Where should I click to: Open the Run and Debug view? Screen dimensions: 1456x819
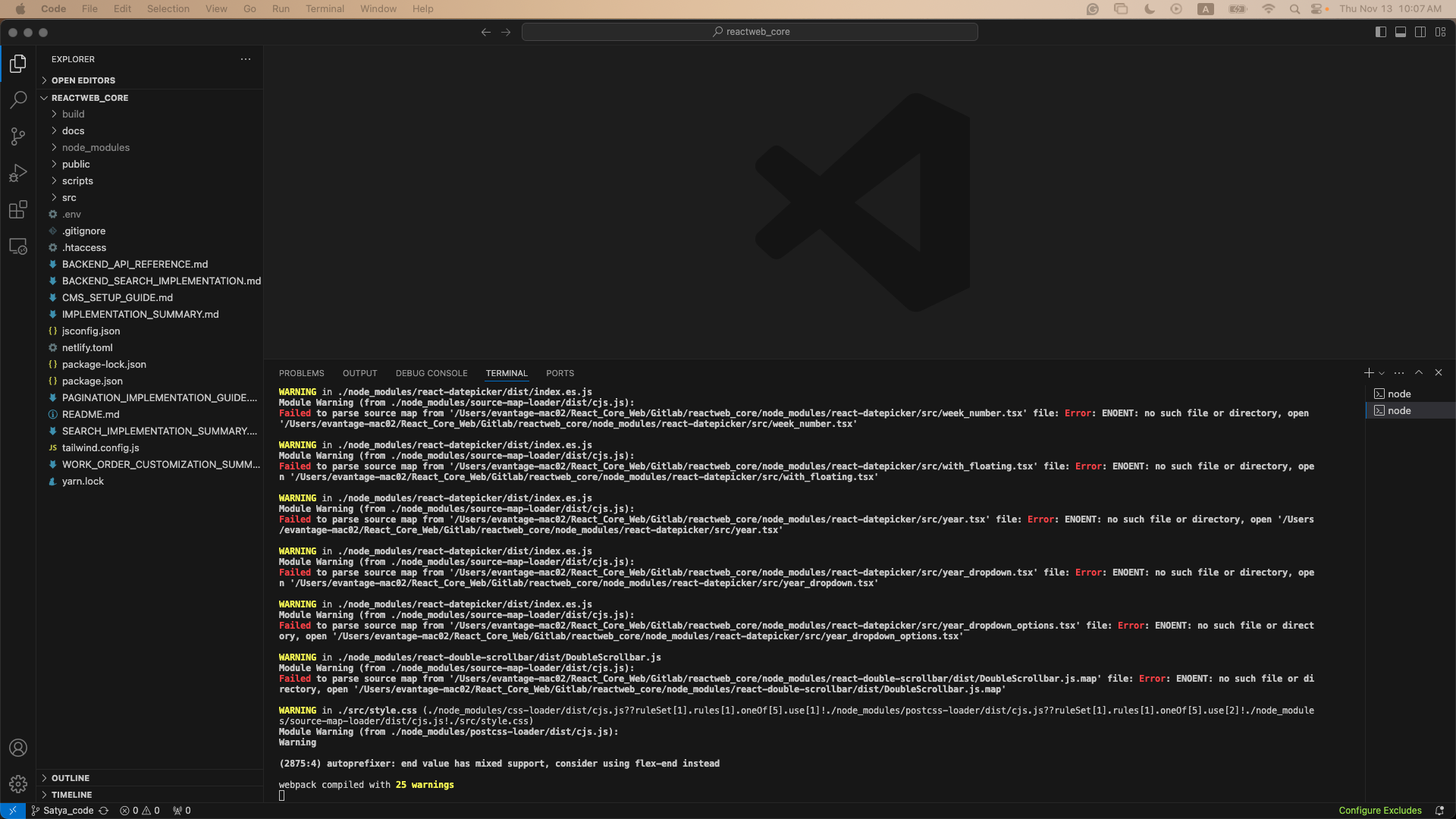pyautogui.click(x=18, y=173)
